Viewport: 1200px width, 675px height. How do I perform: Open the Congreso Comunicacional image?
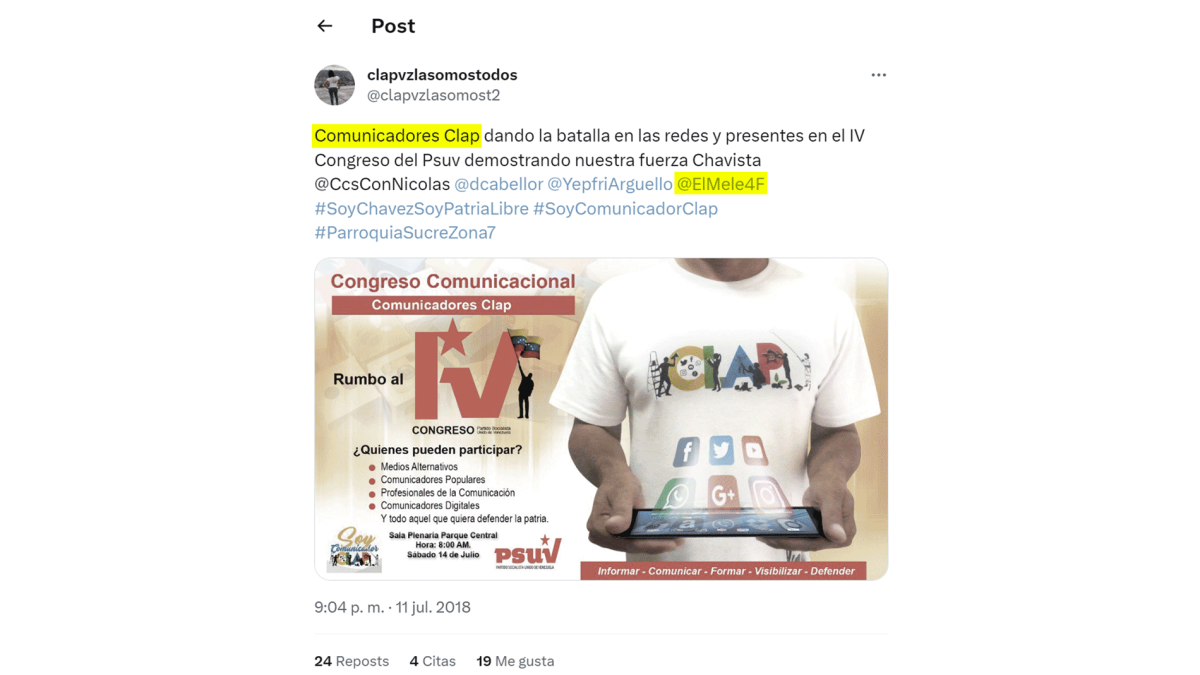click(x=601, y=419)
